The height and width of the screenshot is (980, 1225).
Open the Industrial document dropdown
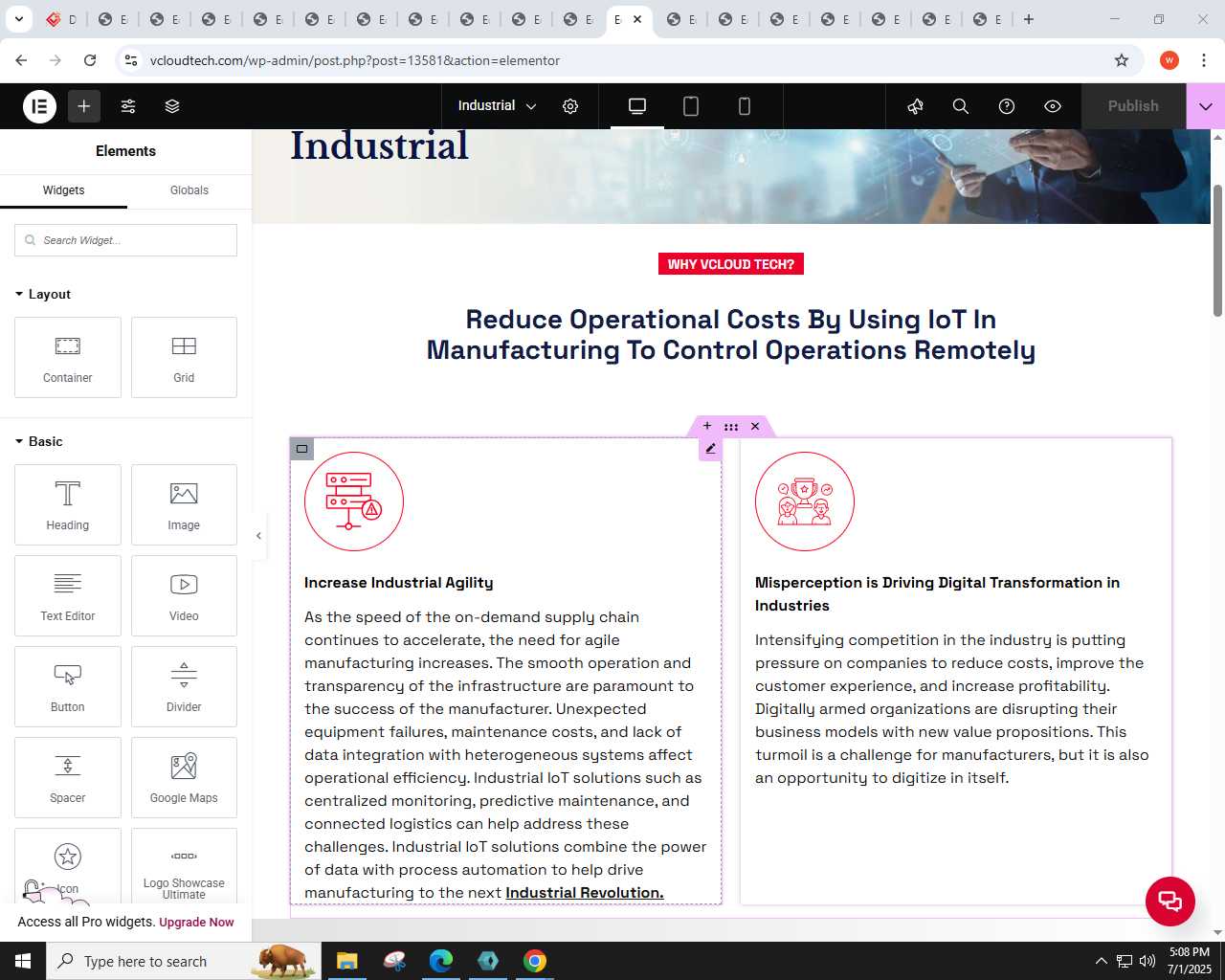click(497, 106)
